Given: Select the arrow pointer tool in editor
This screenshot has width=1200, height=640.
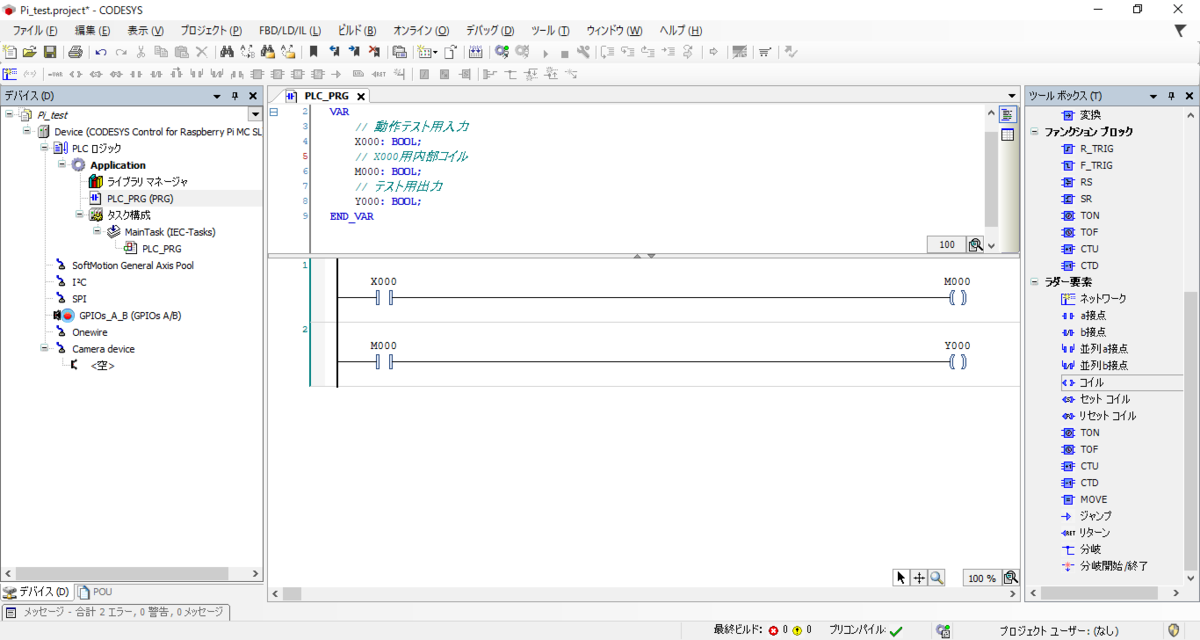Looking at the screenshot, I should tap(901, 578).
